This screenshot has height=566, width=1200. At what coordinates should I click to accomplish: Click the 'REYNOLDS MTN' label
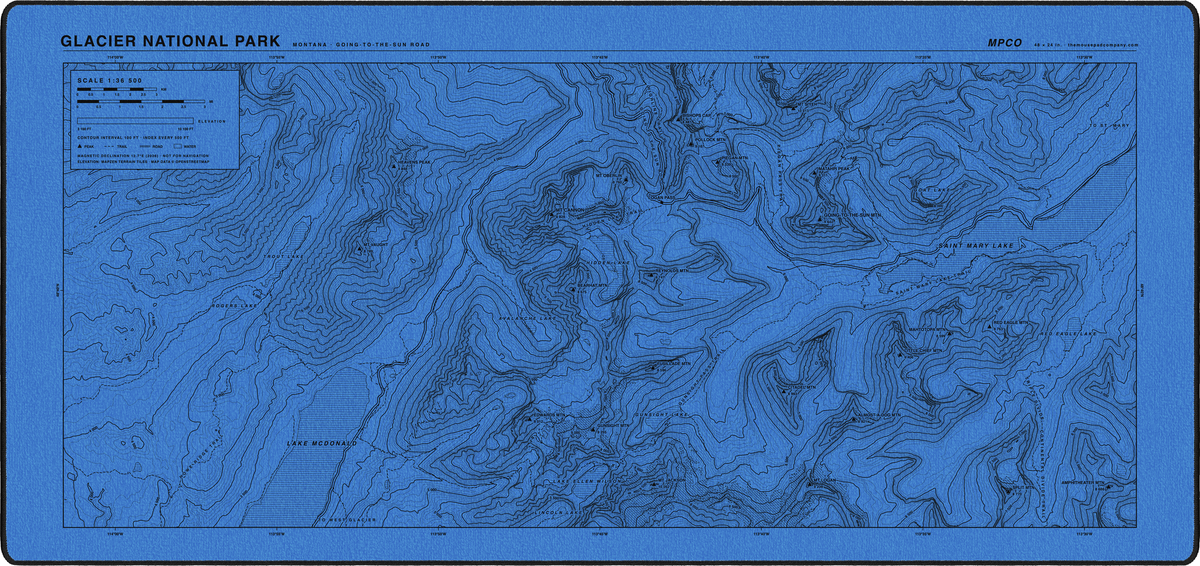tap(672, 271)
